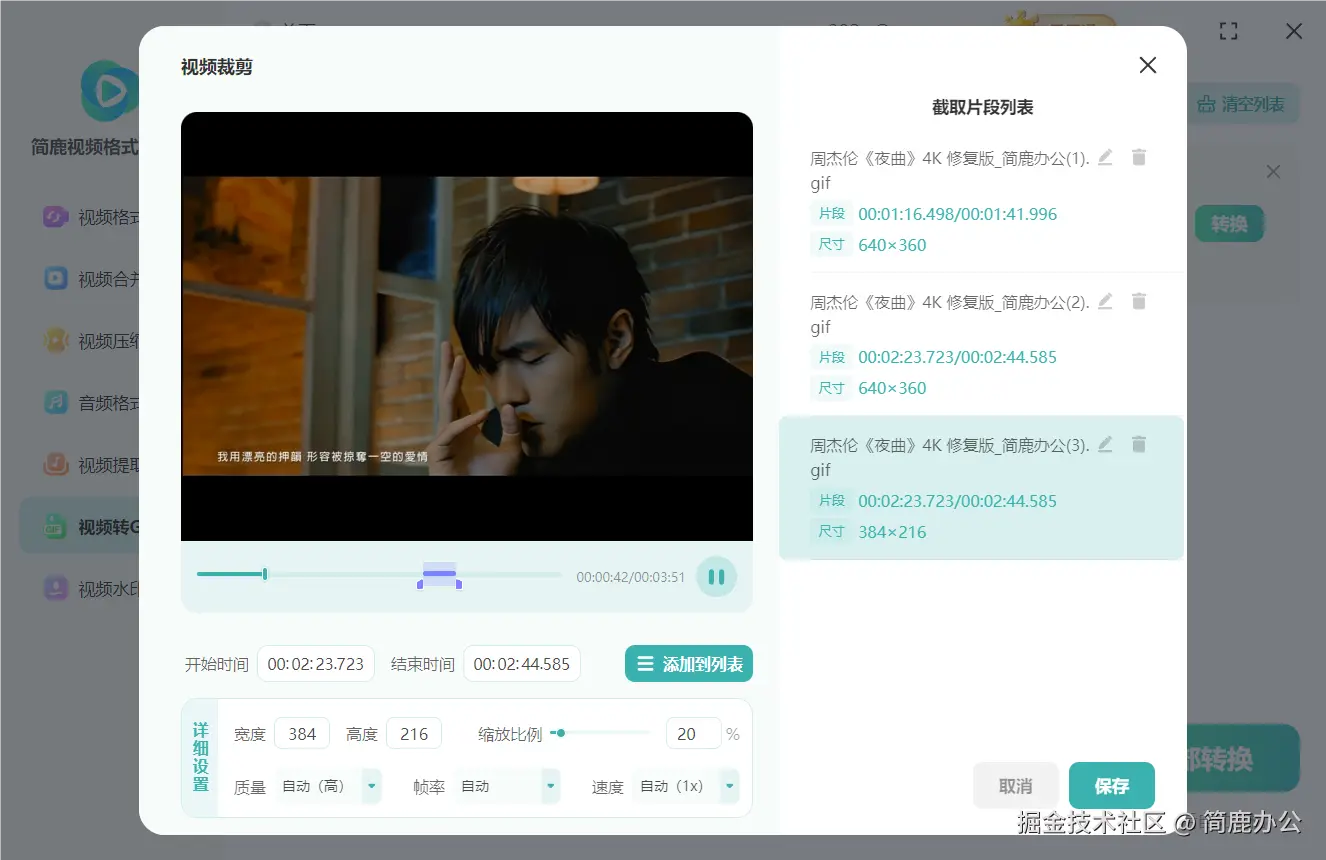Open 音频格式 in the background sidebar
Screen dimensions: 1326x860
[x=90, y=403]
